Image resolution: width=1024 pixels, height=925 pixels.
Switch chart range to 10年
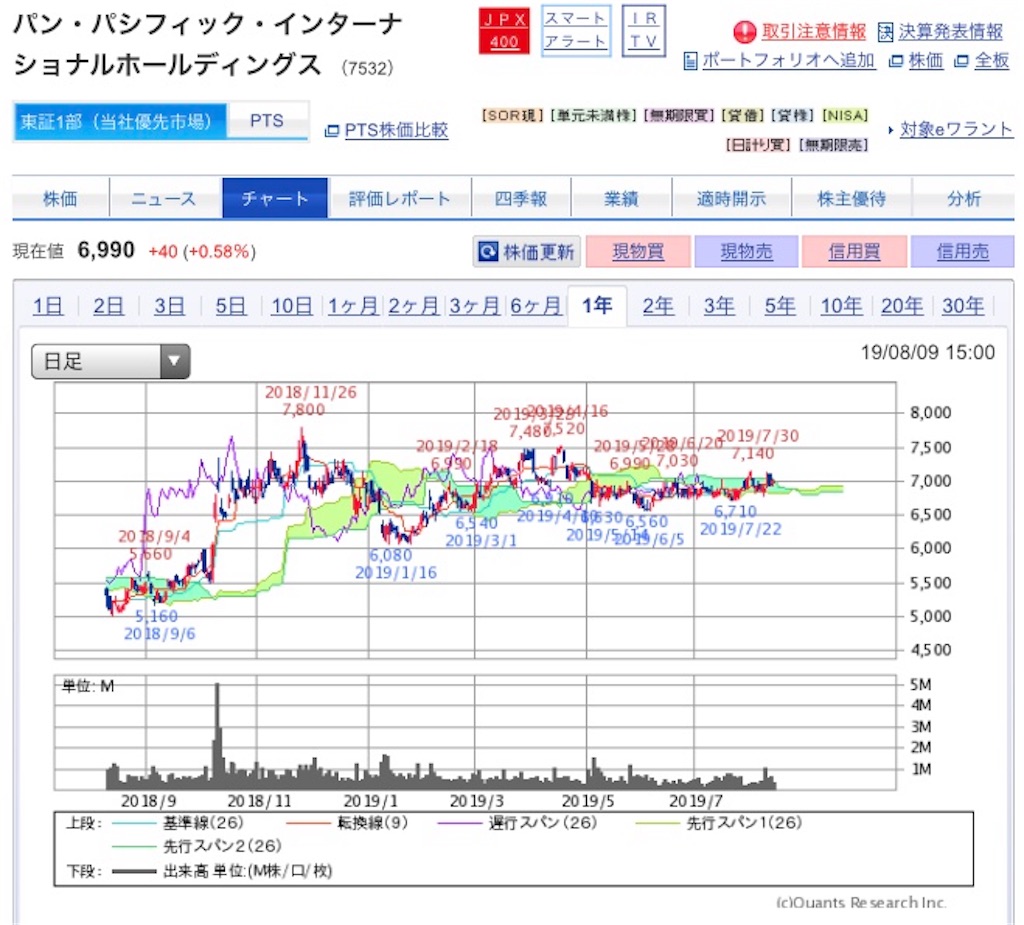[x=841, y=306]
